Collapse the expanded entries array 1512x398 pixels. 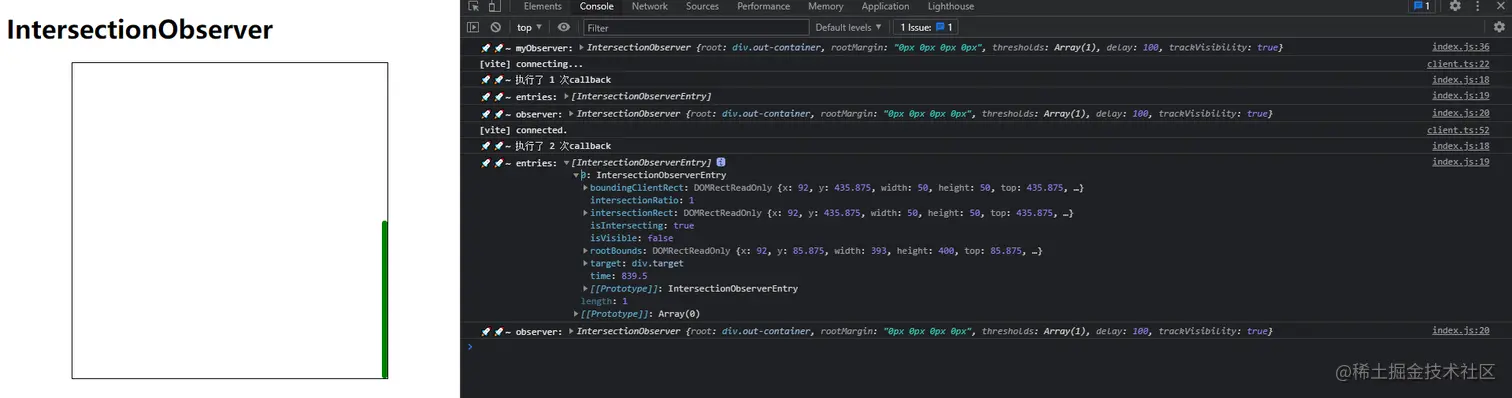(x=566, y=162)
